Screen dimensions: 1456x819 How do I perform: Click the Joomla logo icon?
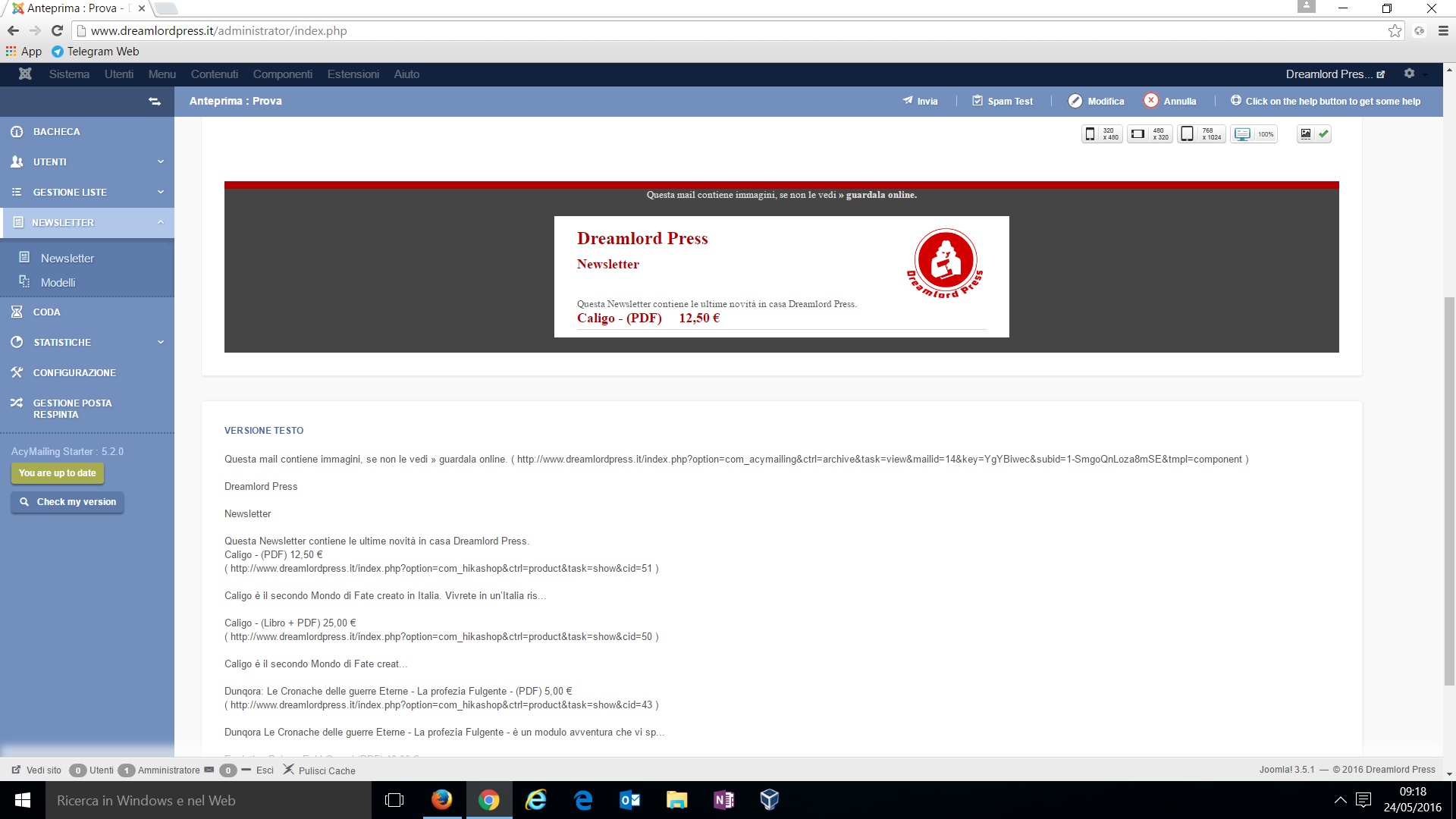[x=25, y=74]
